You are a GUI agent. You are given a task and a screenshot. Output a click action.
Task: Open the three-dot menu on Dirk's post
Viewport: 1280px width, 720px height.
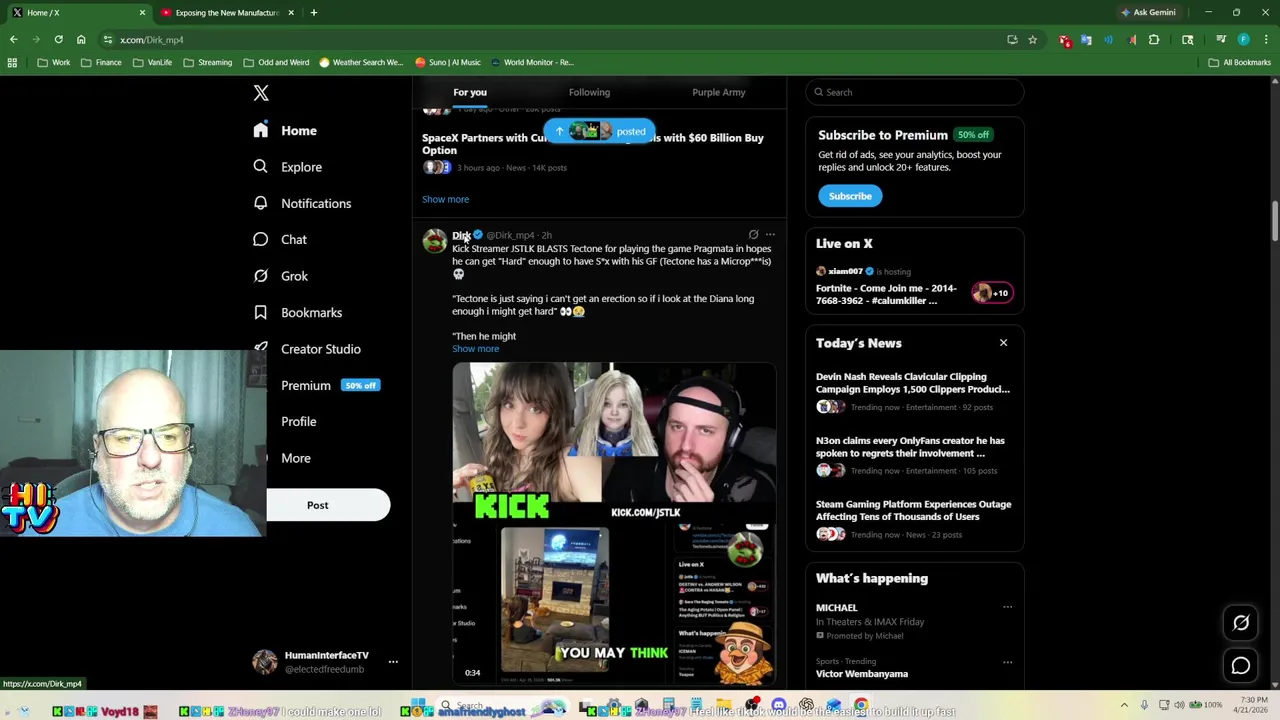pyautogui.click(x=770, y=235)
